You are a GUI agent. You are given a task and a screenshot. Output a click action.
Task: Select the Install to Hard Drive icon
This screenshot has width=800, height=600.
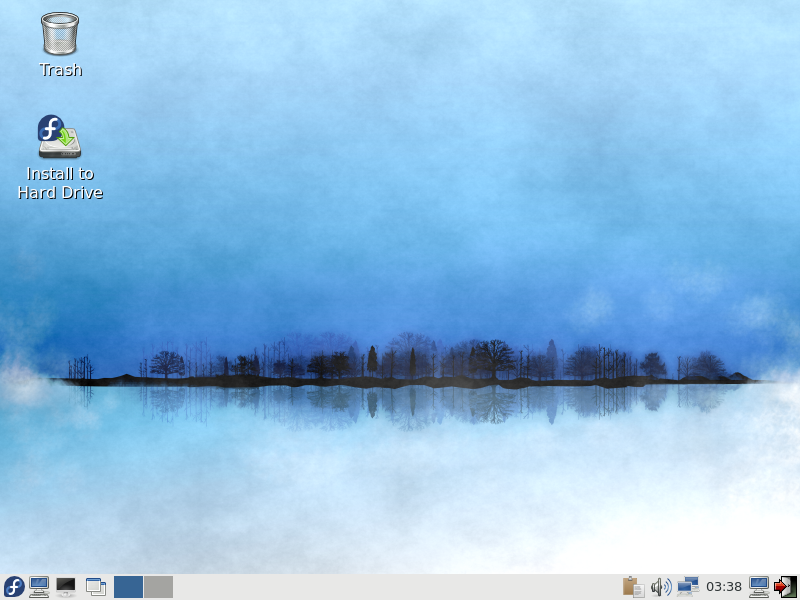click(x=60, y=138)
